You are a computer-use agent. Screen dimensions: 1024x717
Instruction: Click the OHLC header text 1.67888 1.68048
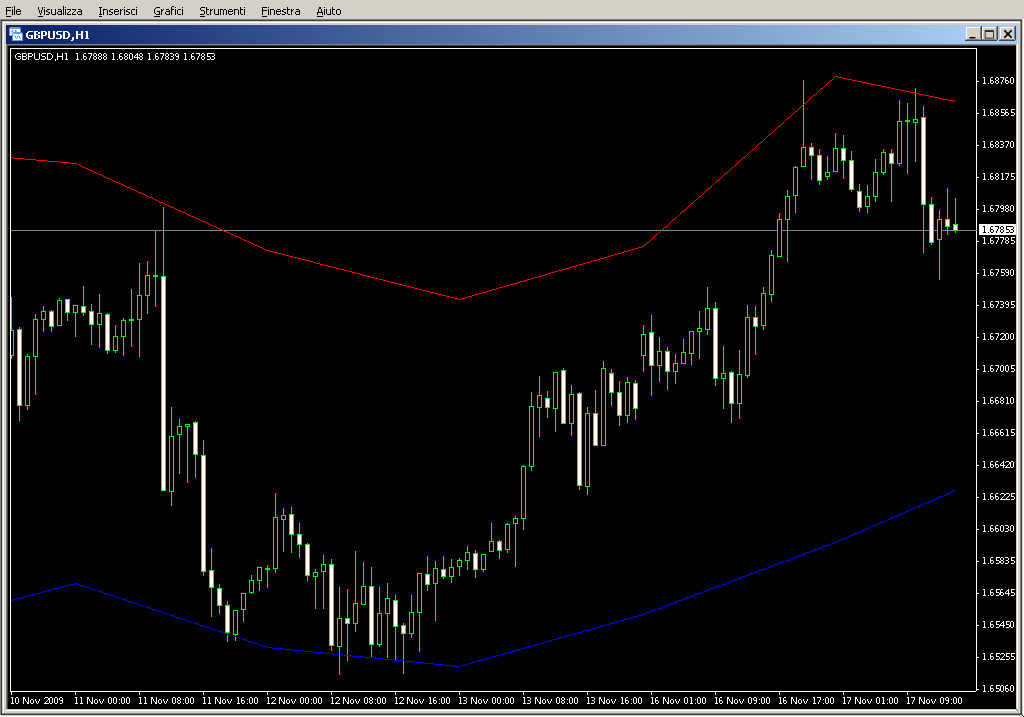point(108,56)
